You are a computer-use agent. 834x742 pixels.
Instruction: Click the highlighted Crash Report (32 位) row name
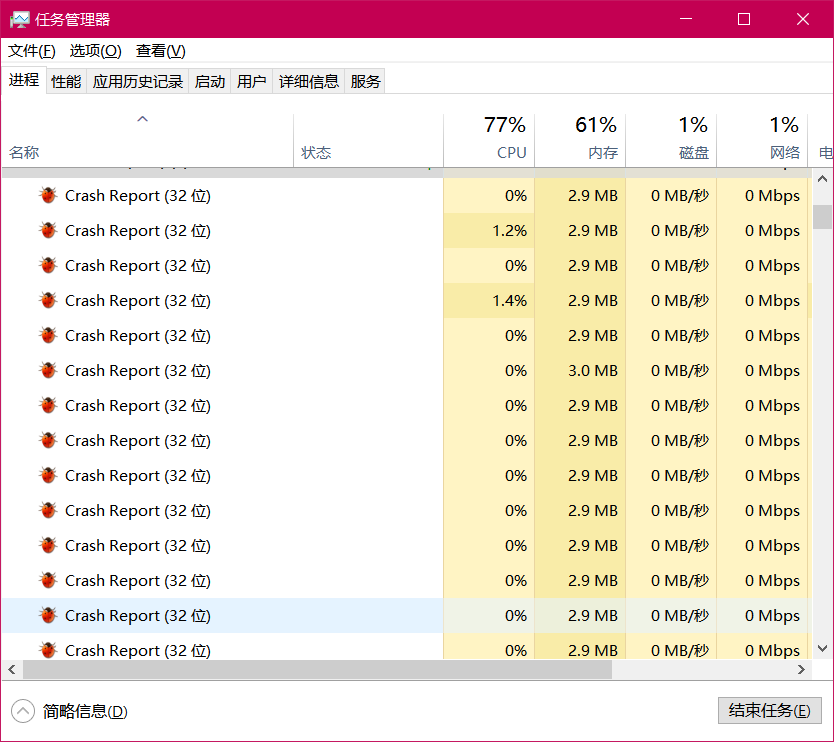click(138, 615)
